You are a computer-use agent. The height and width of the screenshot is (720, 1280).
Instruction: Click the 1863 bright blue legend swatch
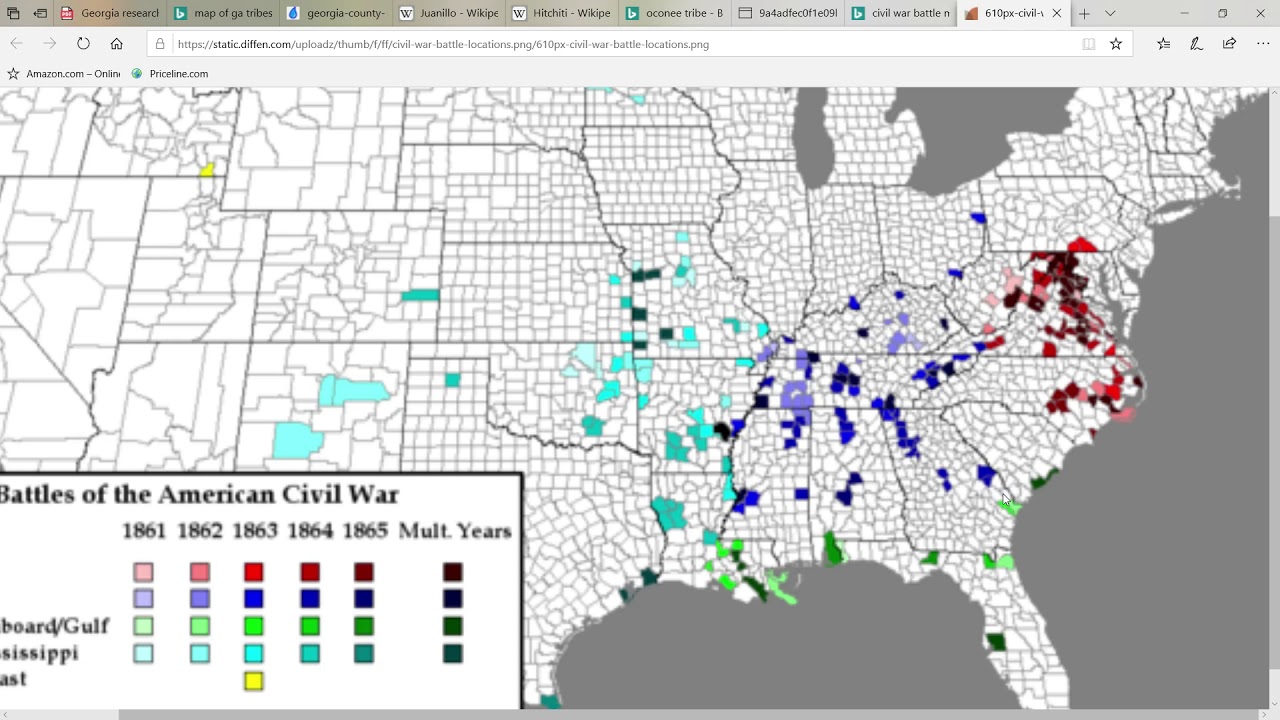[x=254, y=599]
